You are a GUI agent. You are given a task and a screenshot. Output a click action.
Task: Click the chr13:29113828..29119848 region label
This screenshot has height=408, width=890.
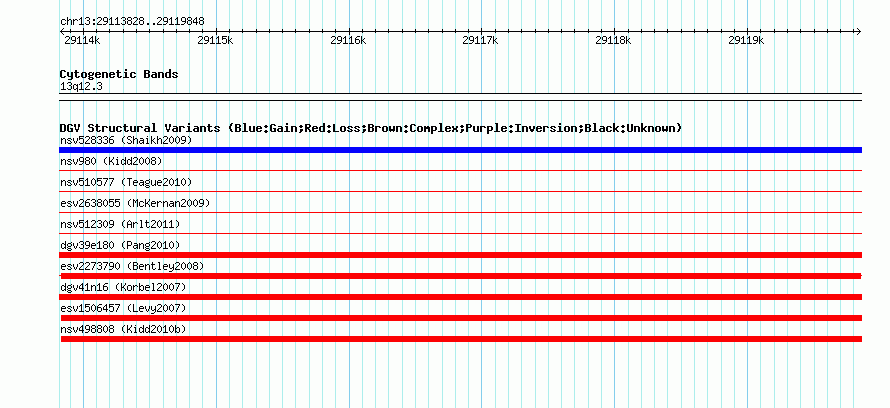[132, 22]
